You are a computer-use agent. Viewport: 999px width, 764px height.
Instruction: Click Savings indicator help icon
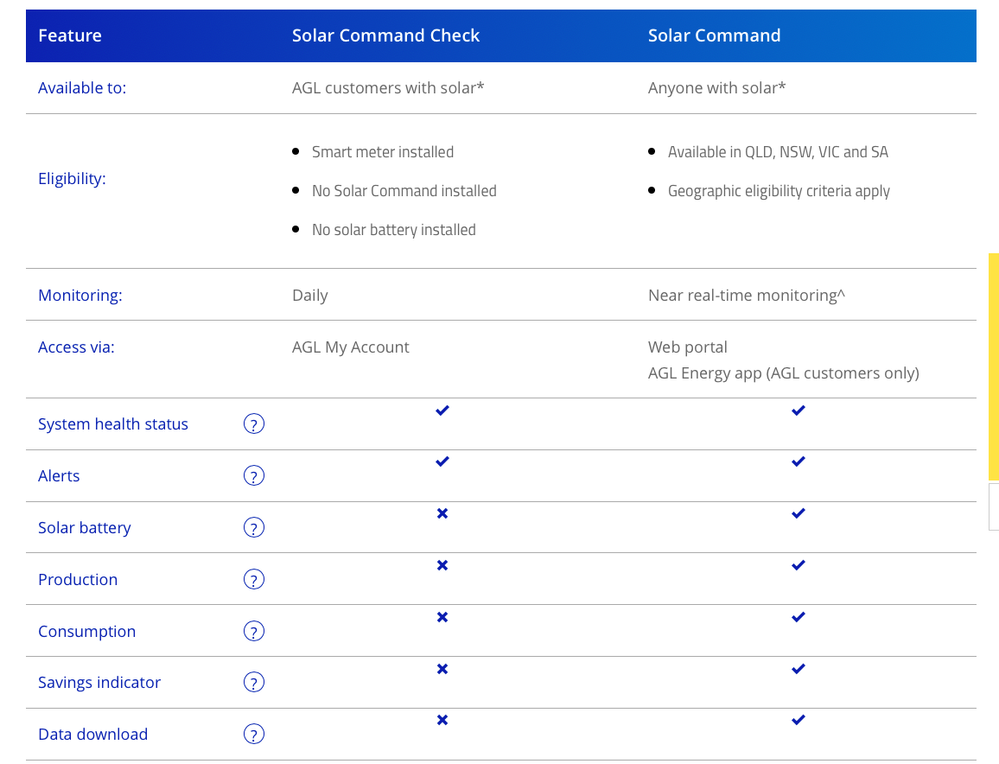(254, 683)
